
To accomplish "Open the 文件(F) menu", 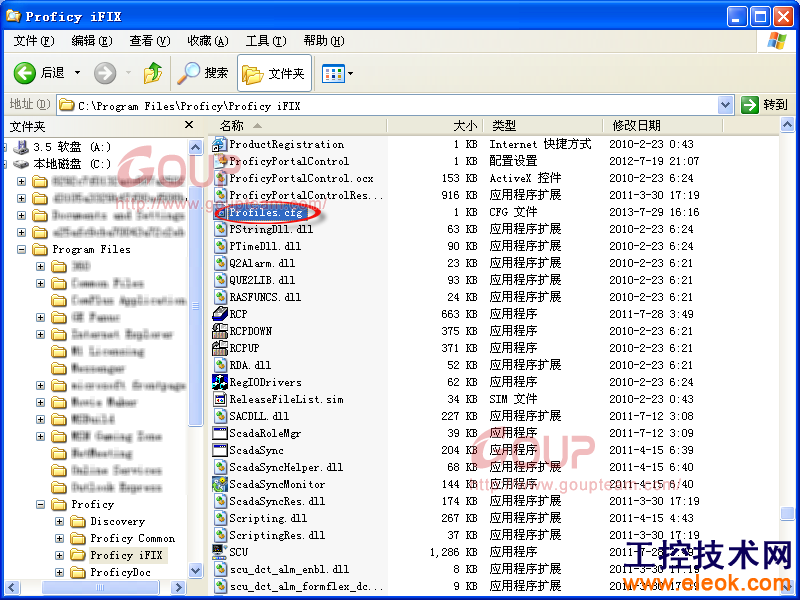I will point(34,41).
